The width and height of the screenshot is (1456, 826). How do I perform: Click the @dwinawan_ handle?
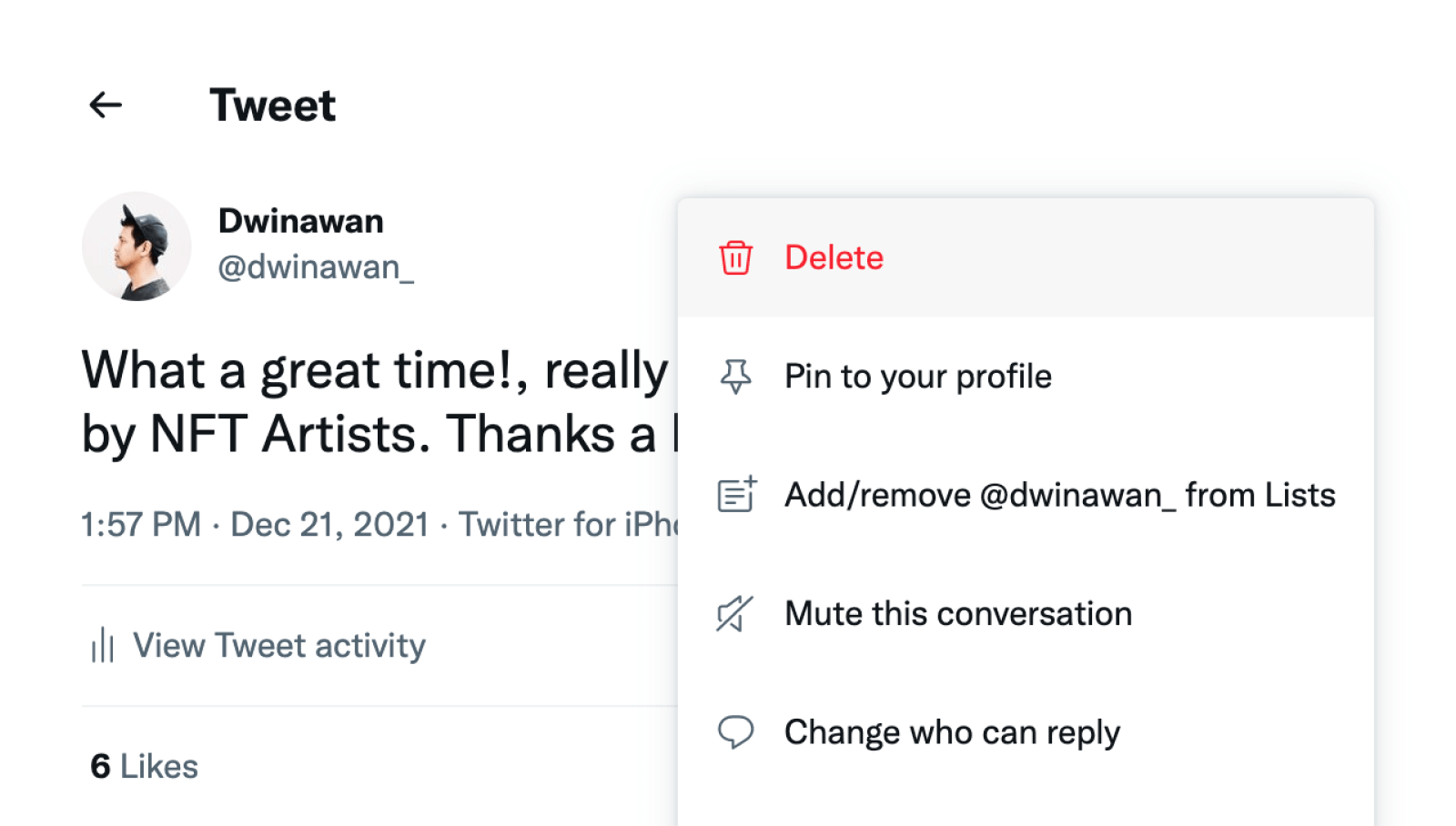click(x=316, y=267)
